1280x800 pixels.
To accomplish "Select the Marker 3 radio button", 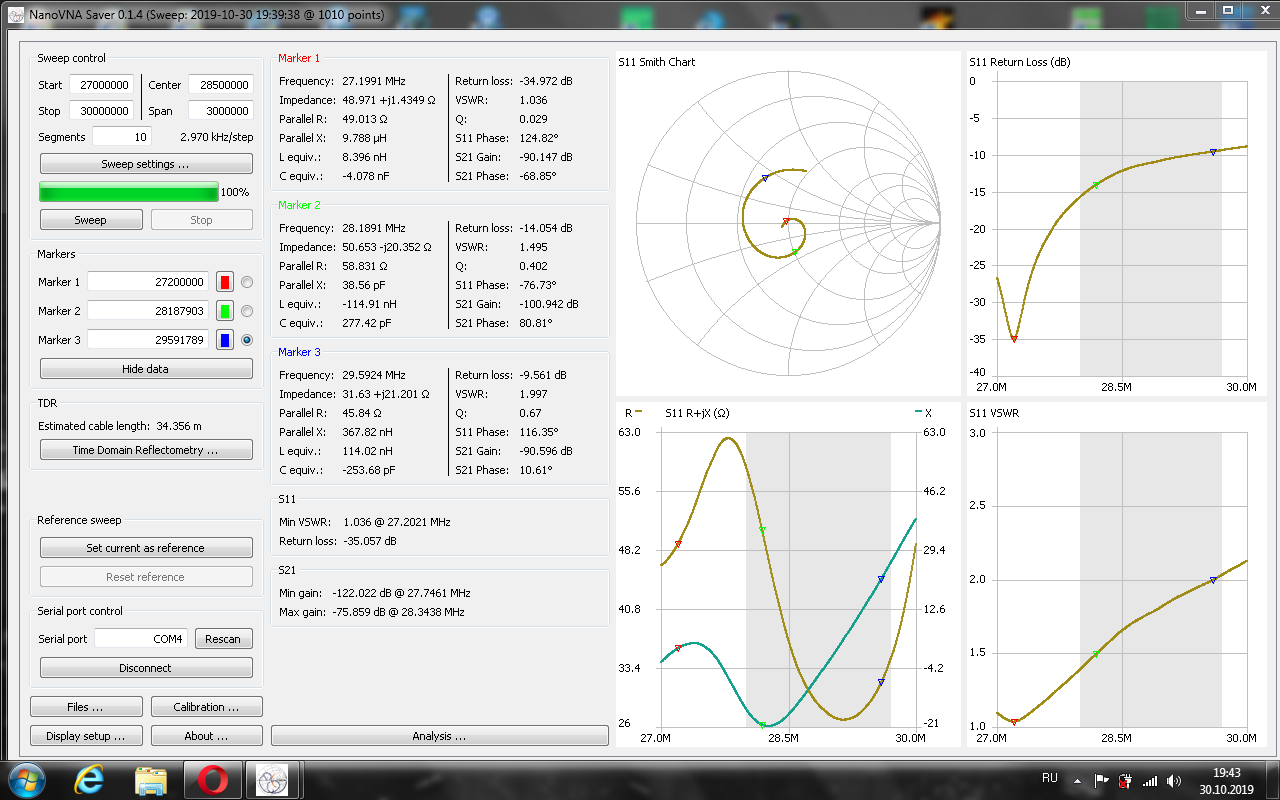I will [x=247, y=340].
